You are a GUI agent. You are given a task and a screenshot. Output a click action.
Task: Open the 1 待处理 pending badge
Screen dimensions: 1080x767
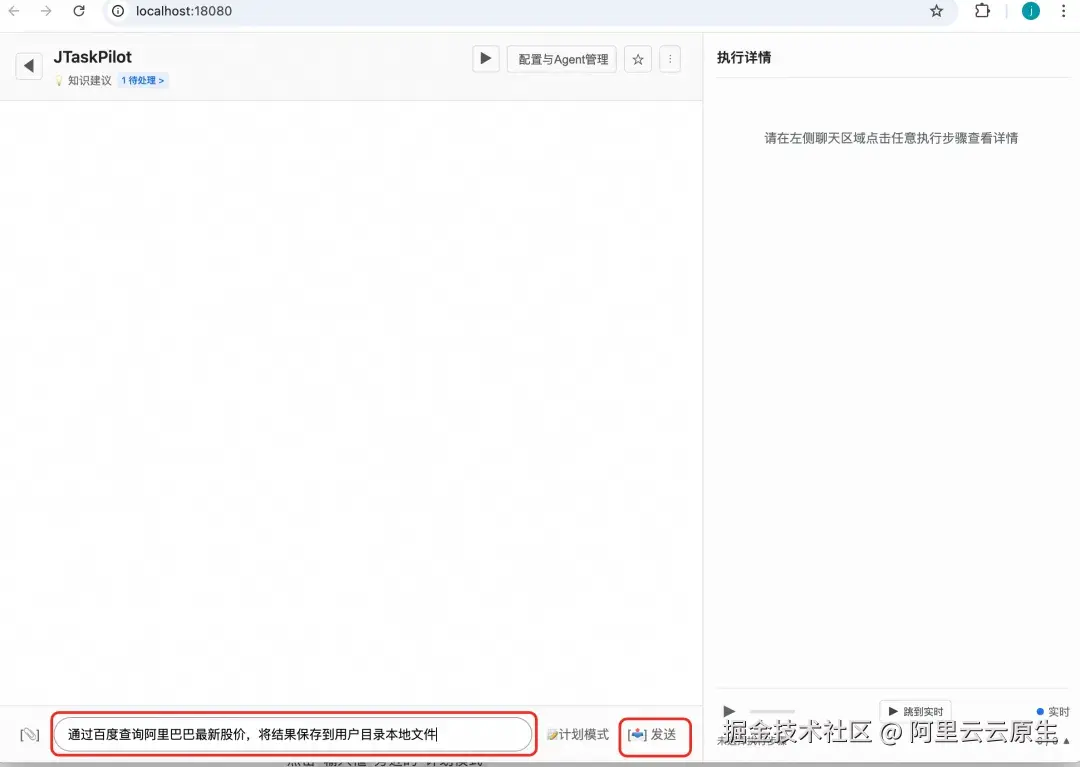point(143,81)
